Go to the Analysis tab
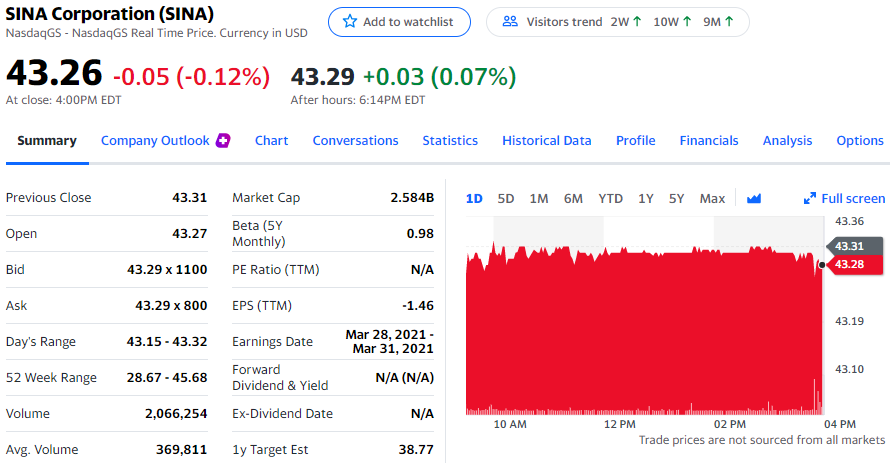 pyautogui.click(x=787, y=141)
